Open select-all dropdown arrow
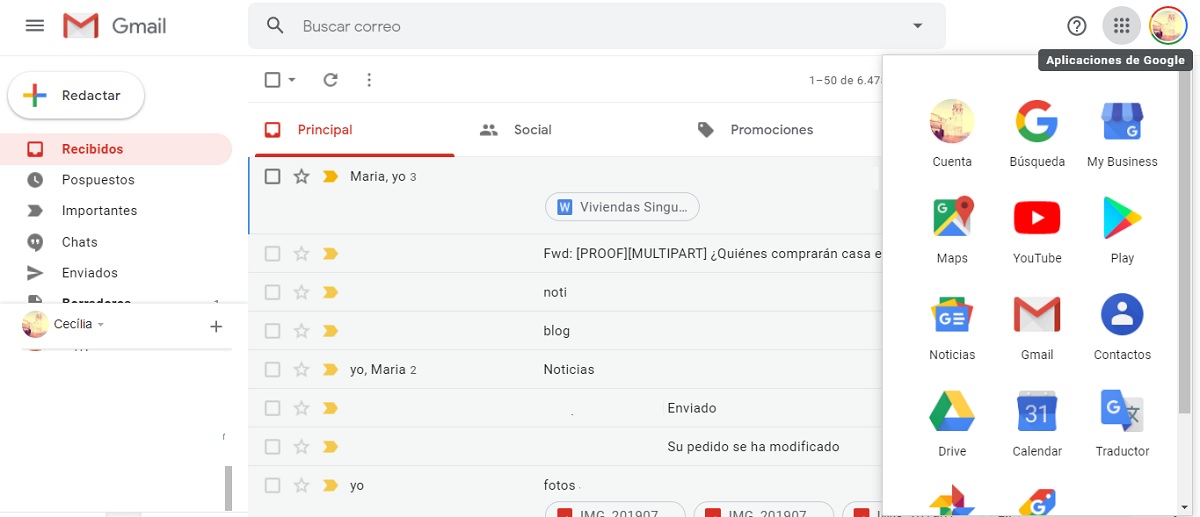Image resolution: width=1200 pixels, height=517 pixels. click(x=292, y=80)
